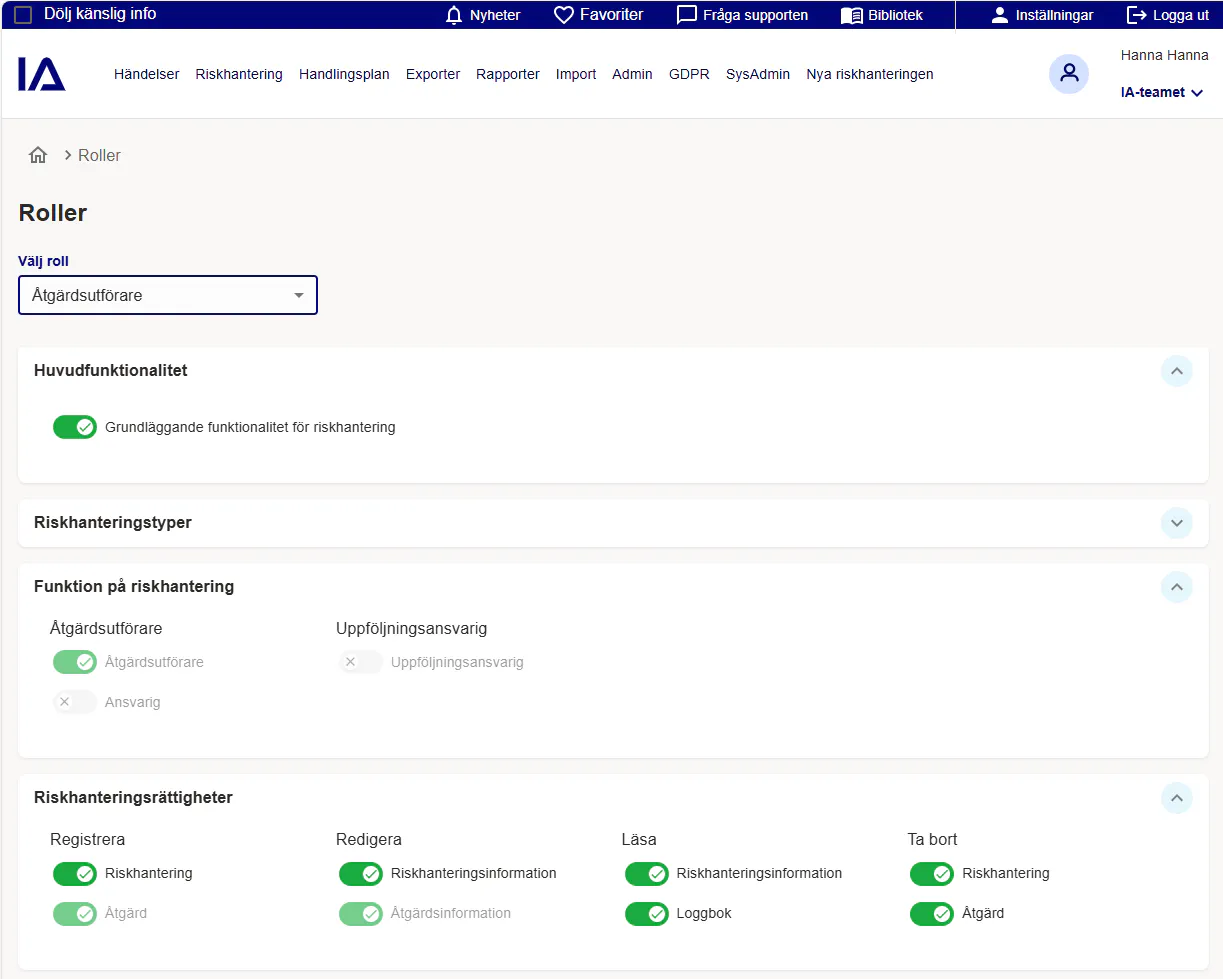Toggle Loggbok read permission off
The height and width of the screenshot is (979, 1223).
coord(646,913)
